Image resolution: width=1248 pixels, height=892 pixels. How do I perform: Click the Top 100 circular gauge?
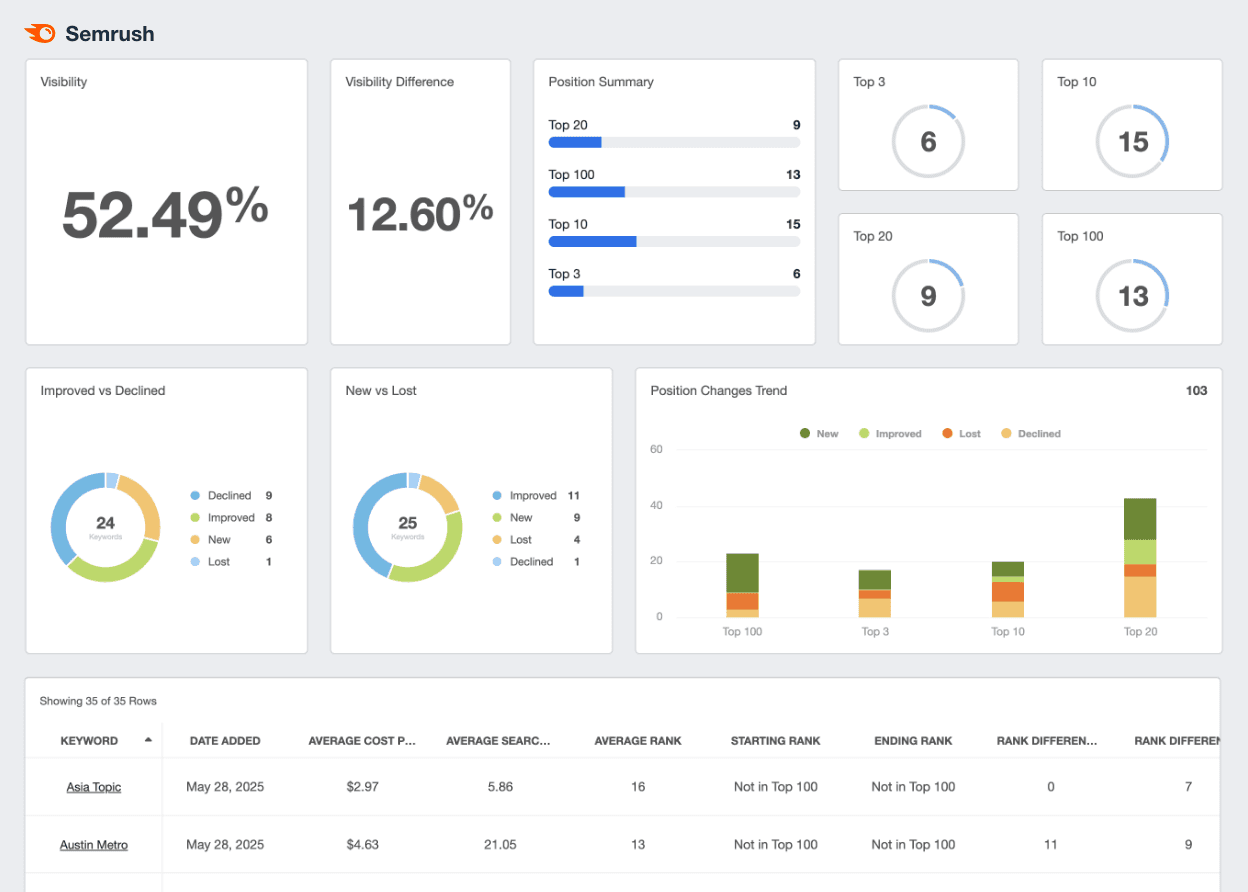click(x=1132, y=296)
